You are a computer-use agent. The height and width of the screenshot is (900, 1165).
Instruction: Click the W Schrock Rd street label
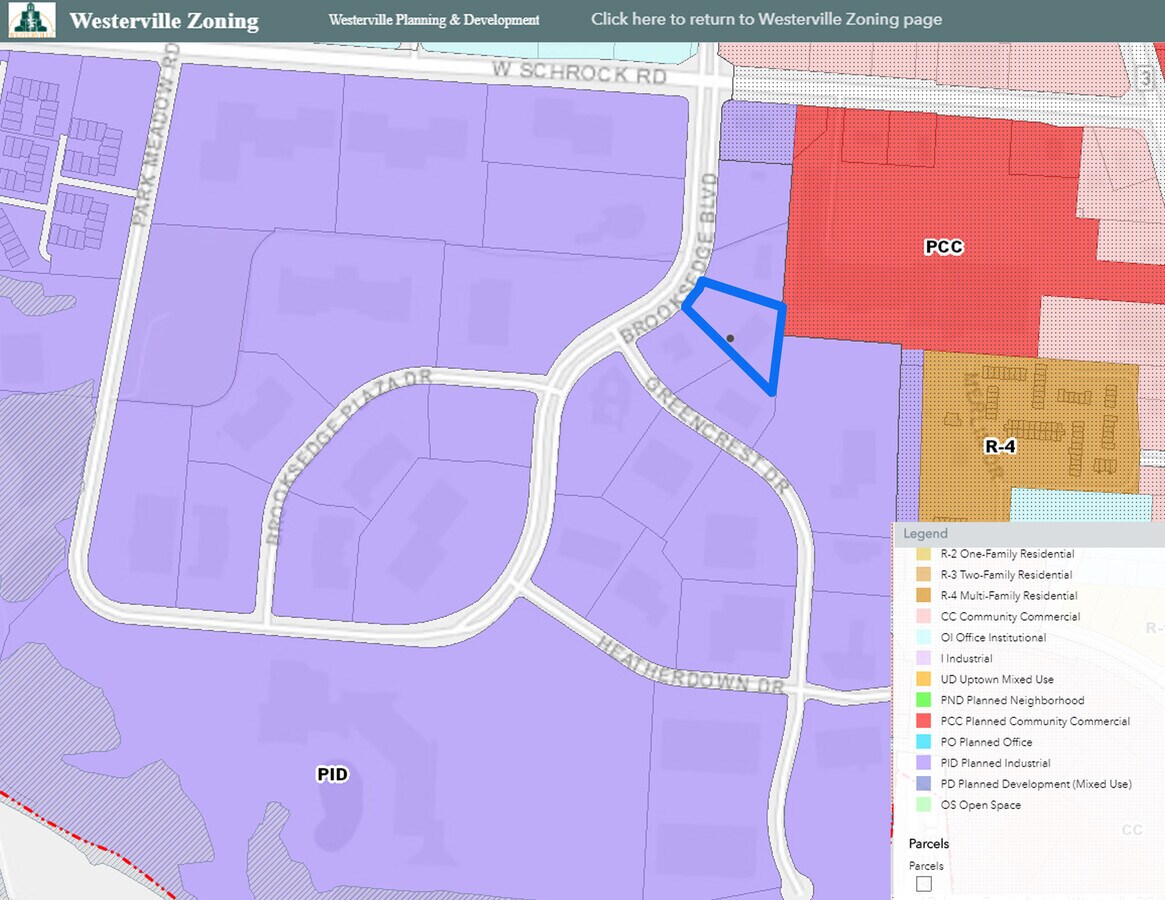point(579,72)
